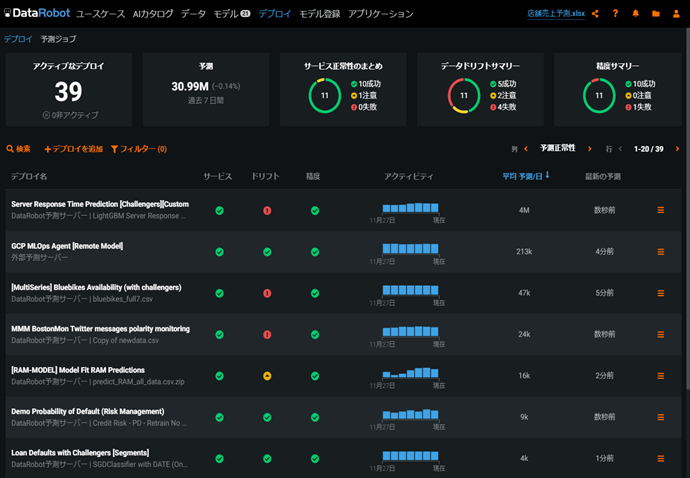Switch to the 予測ジョブ tab
The height and width of the screenshot is (478, 690).
tap(58, 39)
